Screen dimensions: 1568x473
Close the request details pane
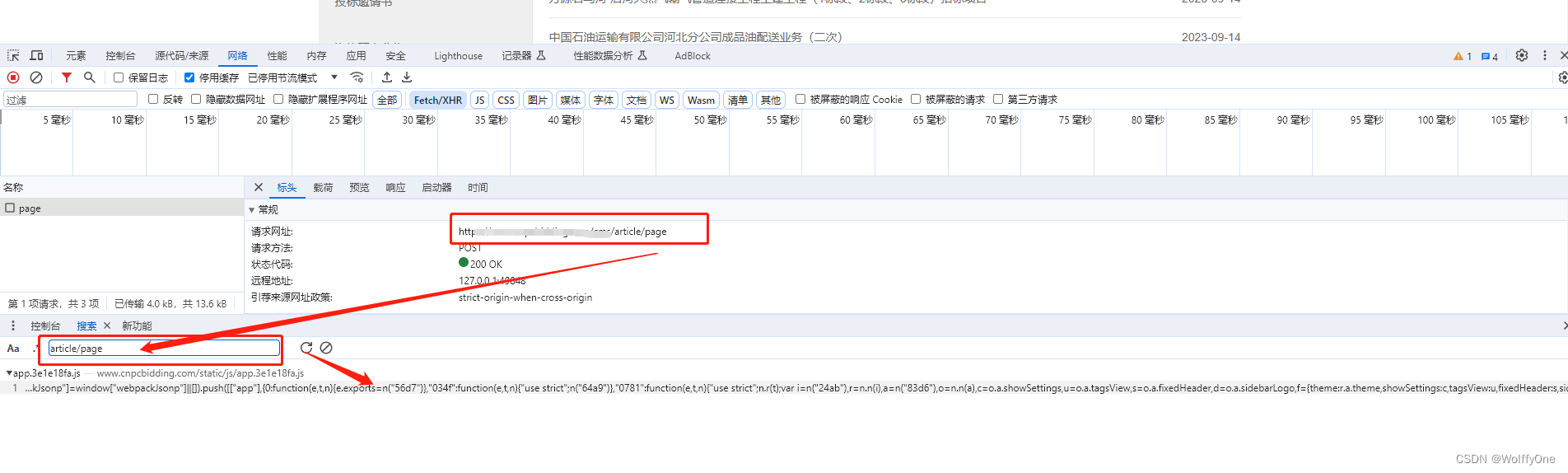[x=259, y=187]
